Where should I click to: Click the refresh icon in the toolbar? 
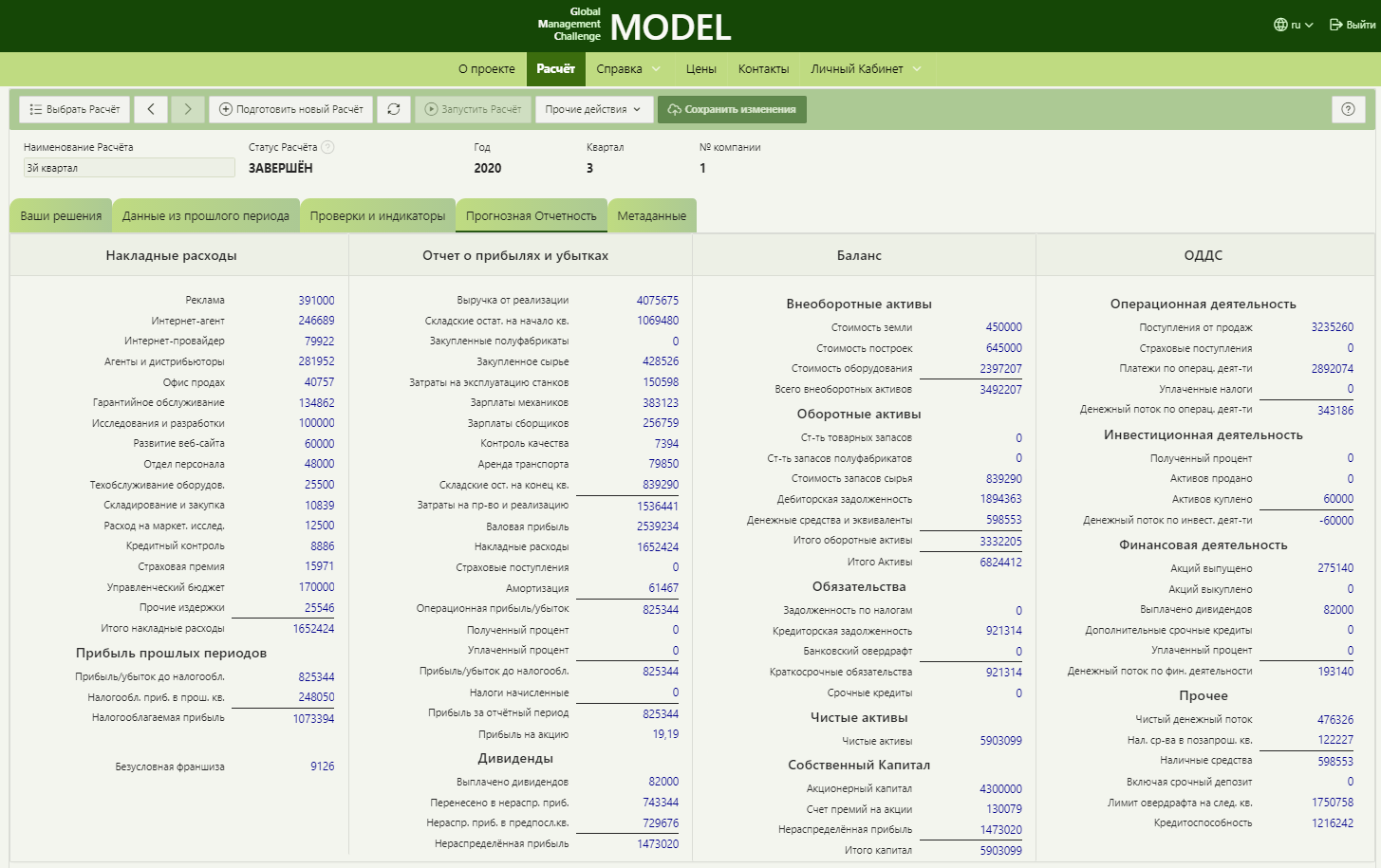coord(393,108)
